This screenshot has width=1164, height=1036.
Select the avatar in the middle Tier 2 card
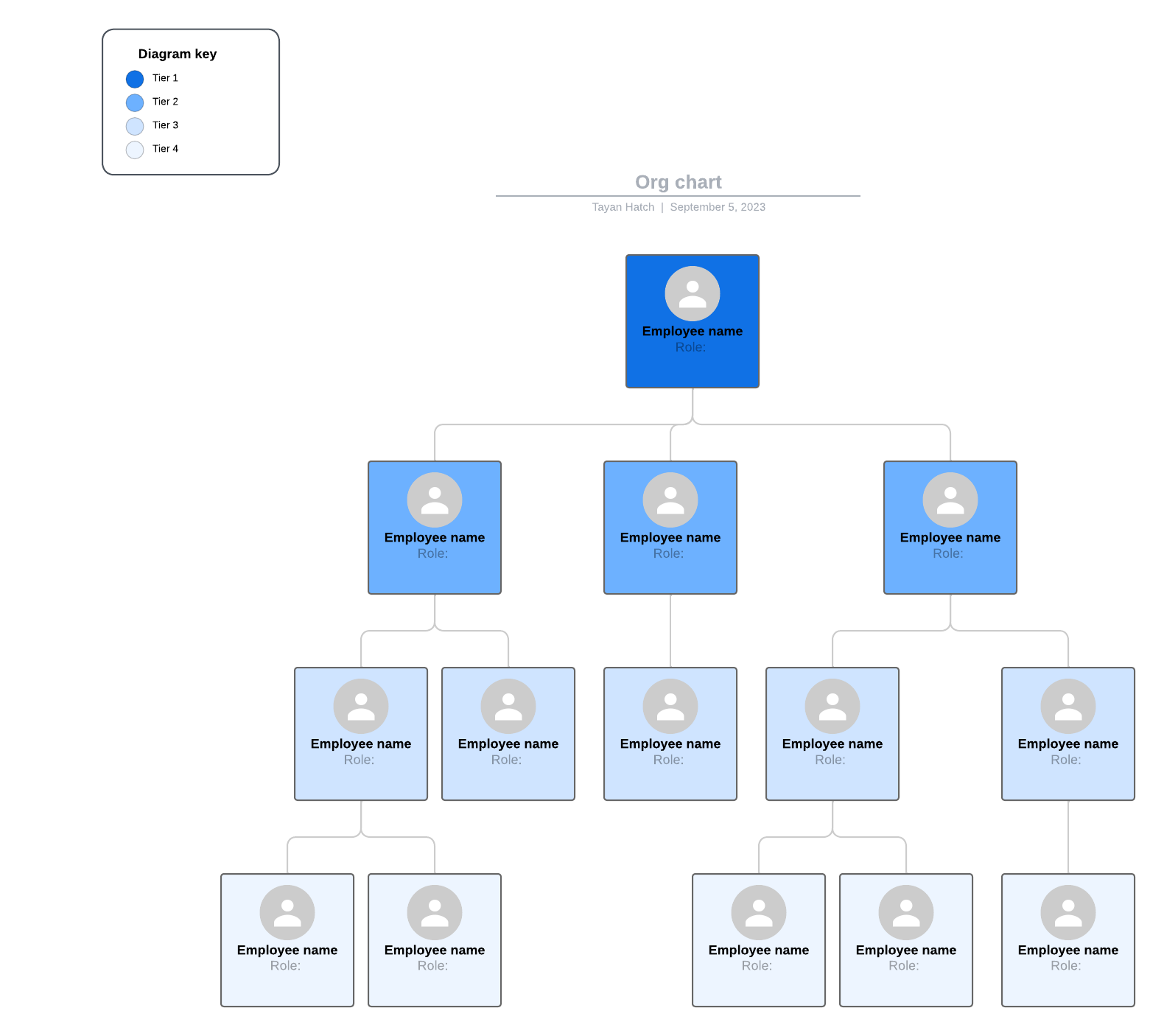pos(670,500)
